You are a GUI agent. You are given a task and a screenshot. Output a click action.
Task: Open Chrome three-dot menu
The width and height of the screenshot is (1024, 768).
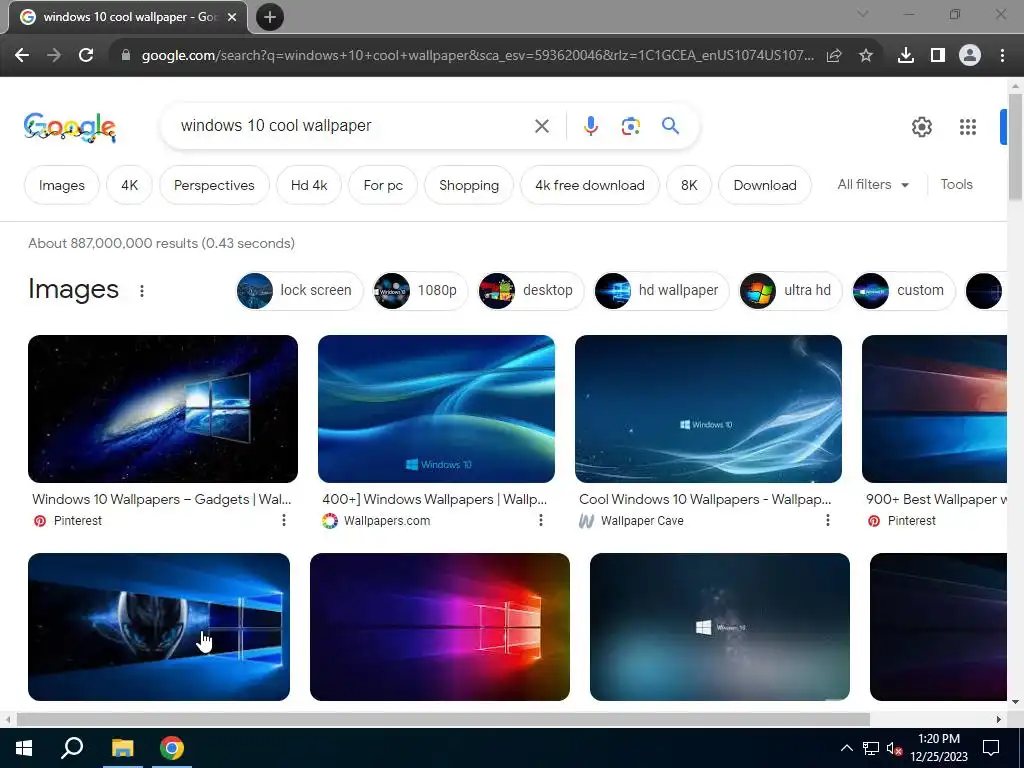pyautogui.click(x=1002, y=56)
